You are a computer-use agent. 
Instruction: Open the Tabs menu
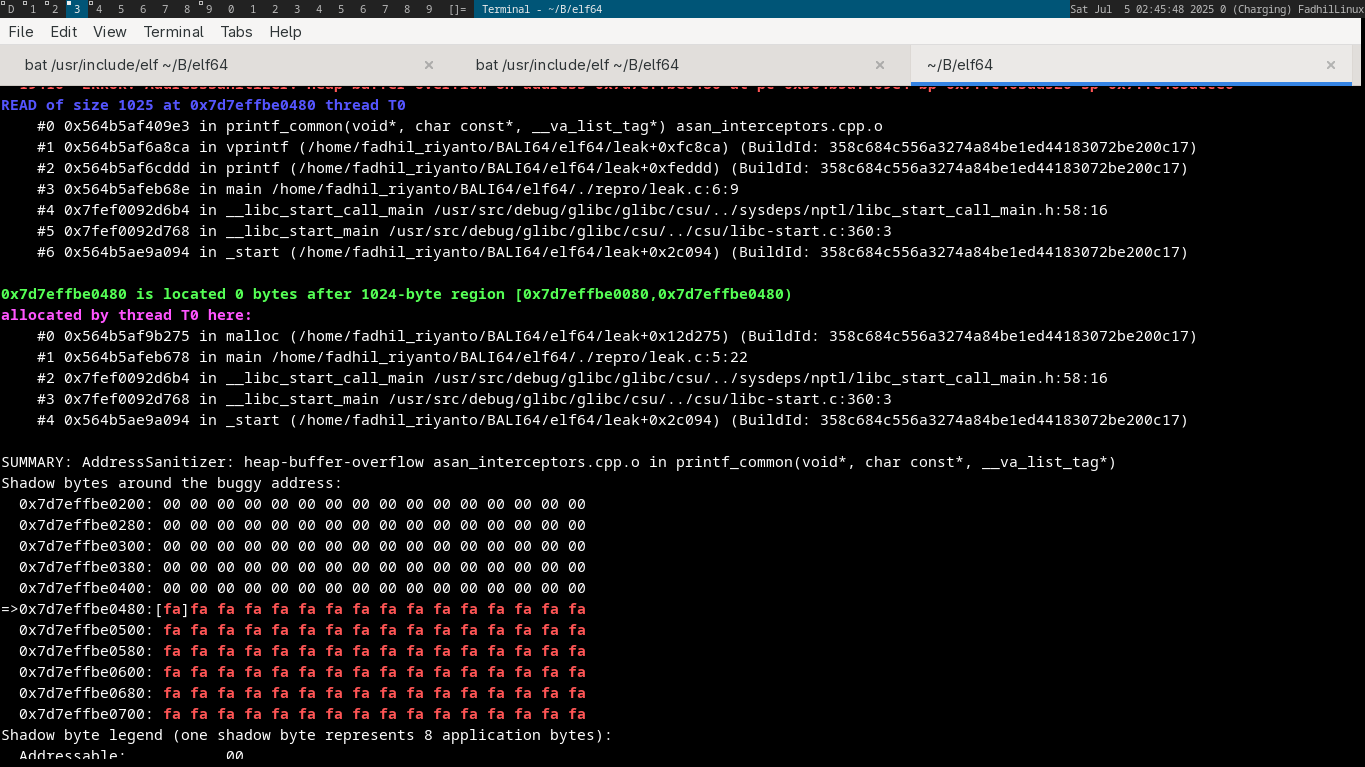pyautogui.click(x=236, y=32)
